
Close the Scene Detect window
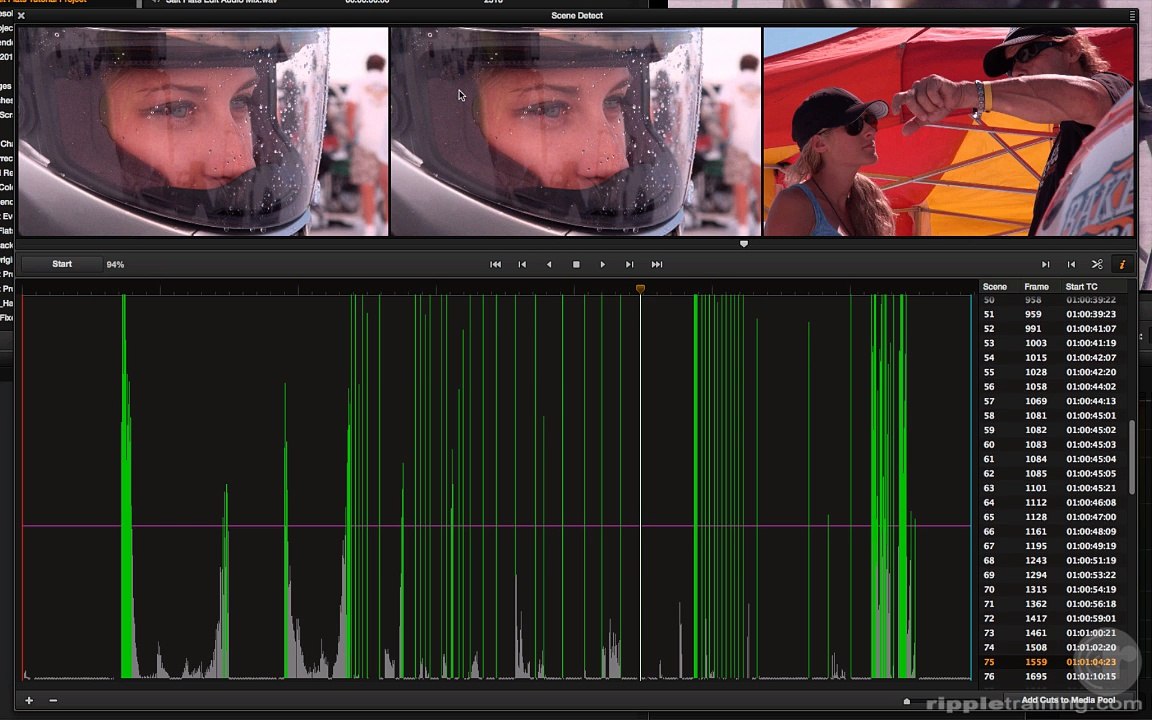click(x=21, y=15)
